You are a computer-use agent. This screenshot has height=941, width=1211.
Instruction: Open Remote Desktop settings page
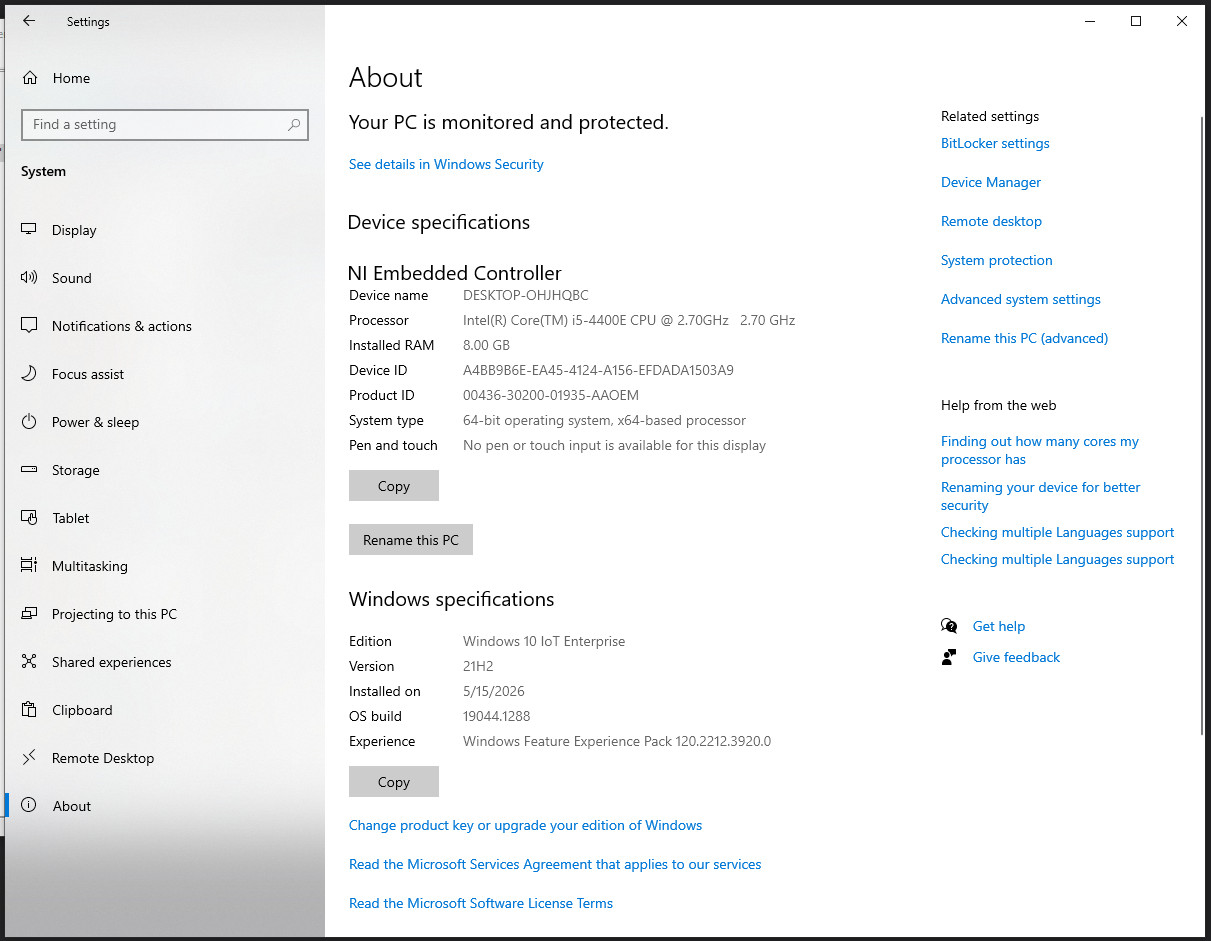click(103, 758)
